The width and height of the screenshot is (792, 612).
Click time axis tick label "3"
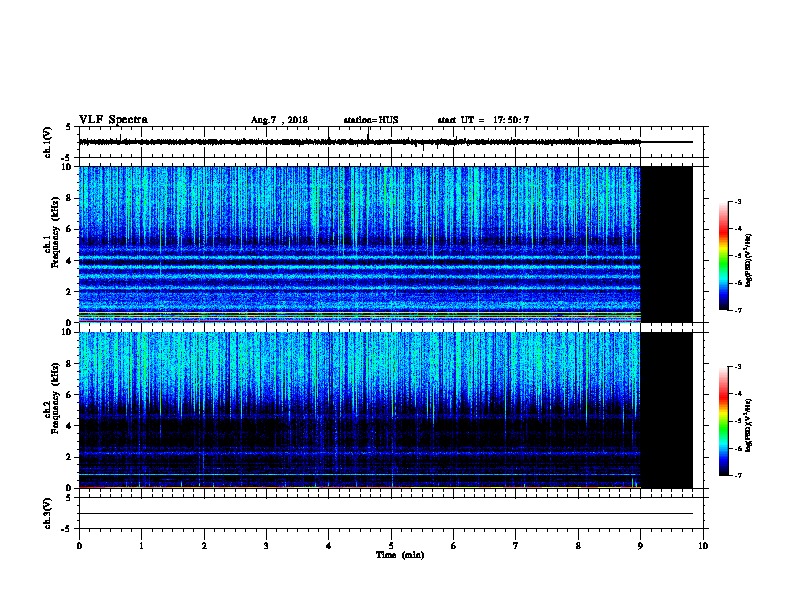[x=266, y=546]
